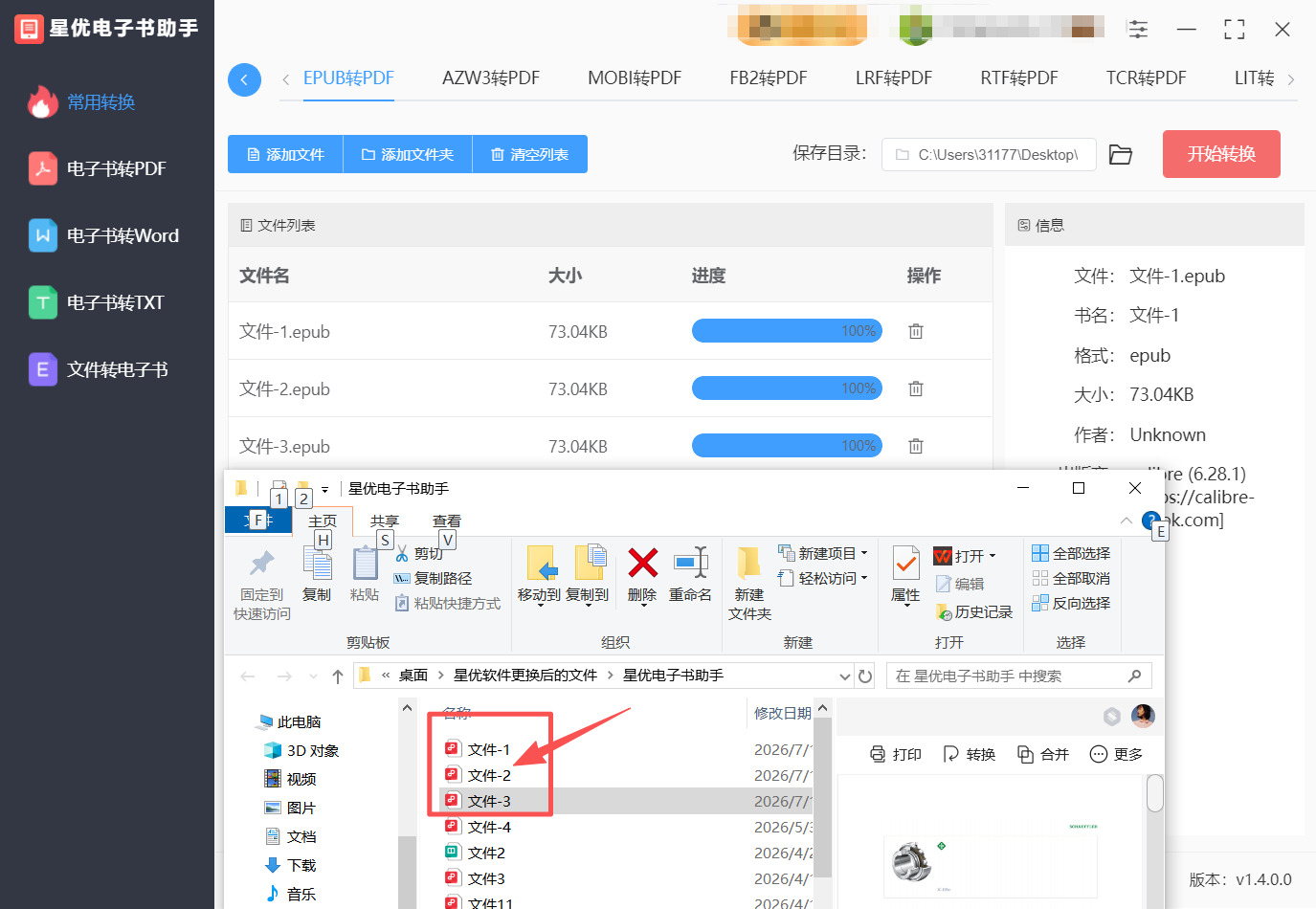Click the trash icon for 文件-3.epub
This screenshot has height=909, width=1316.
[x=916, y=446]
